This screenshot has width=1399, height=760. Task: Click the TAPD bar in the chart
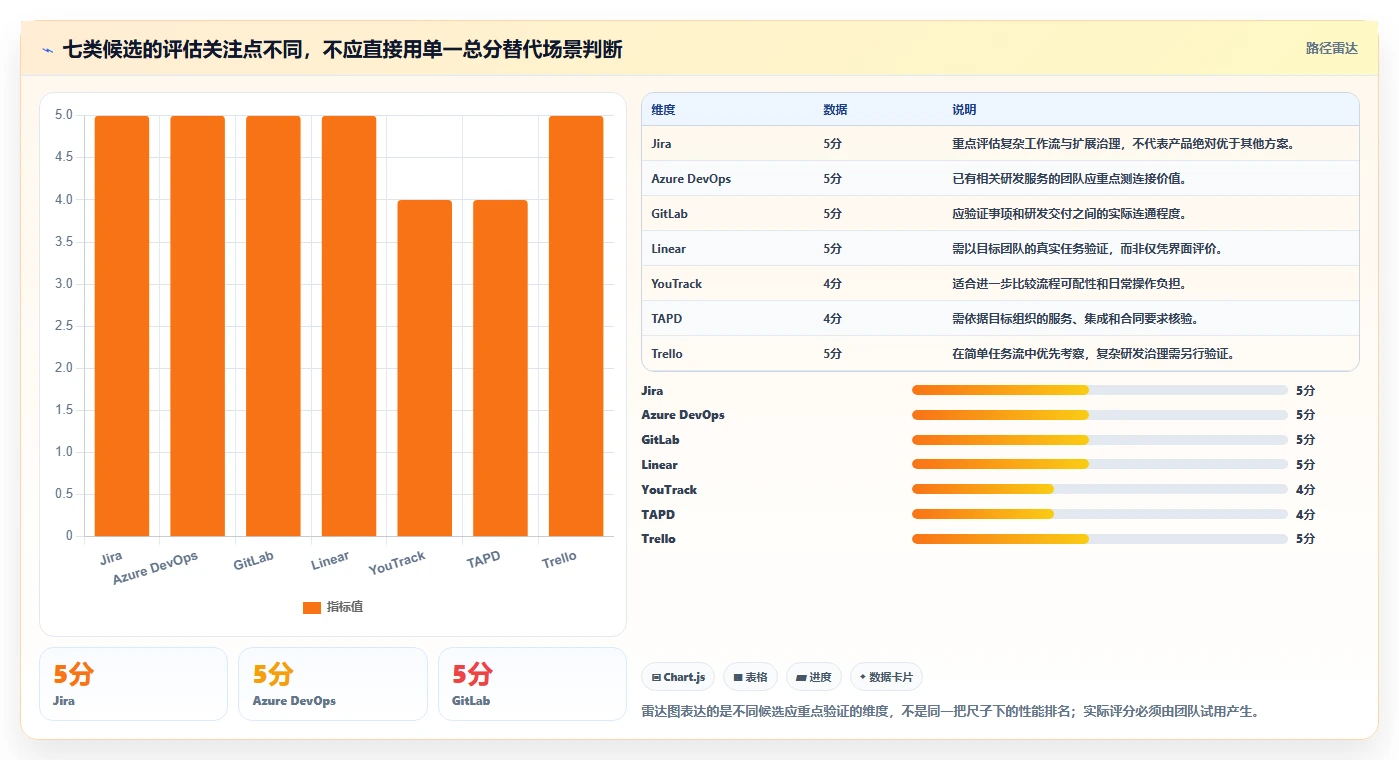point(500,368)
